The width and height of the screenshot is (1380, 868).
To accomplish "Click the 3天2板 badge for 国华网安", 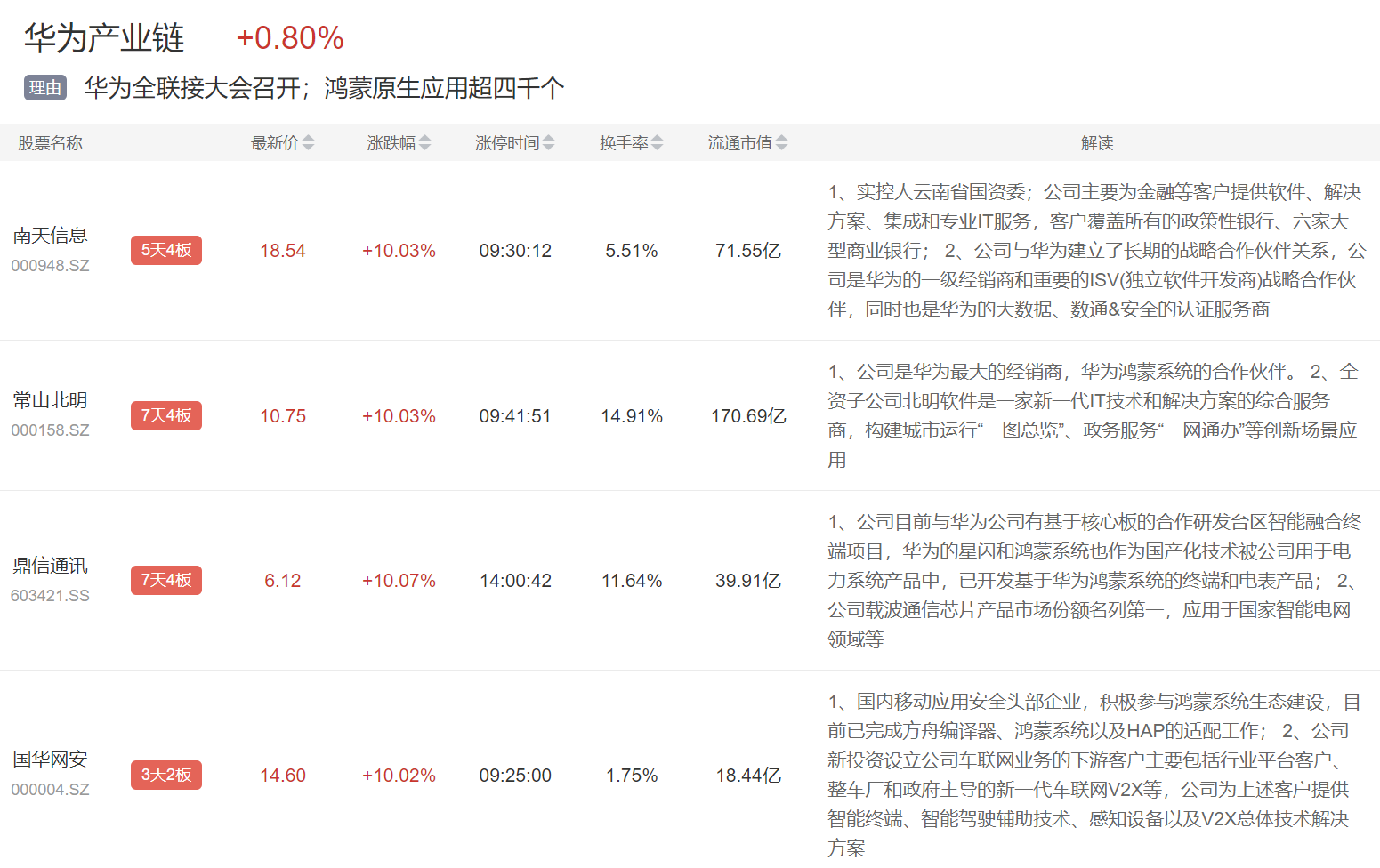I will click(166, 775).
